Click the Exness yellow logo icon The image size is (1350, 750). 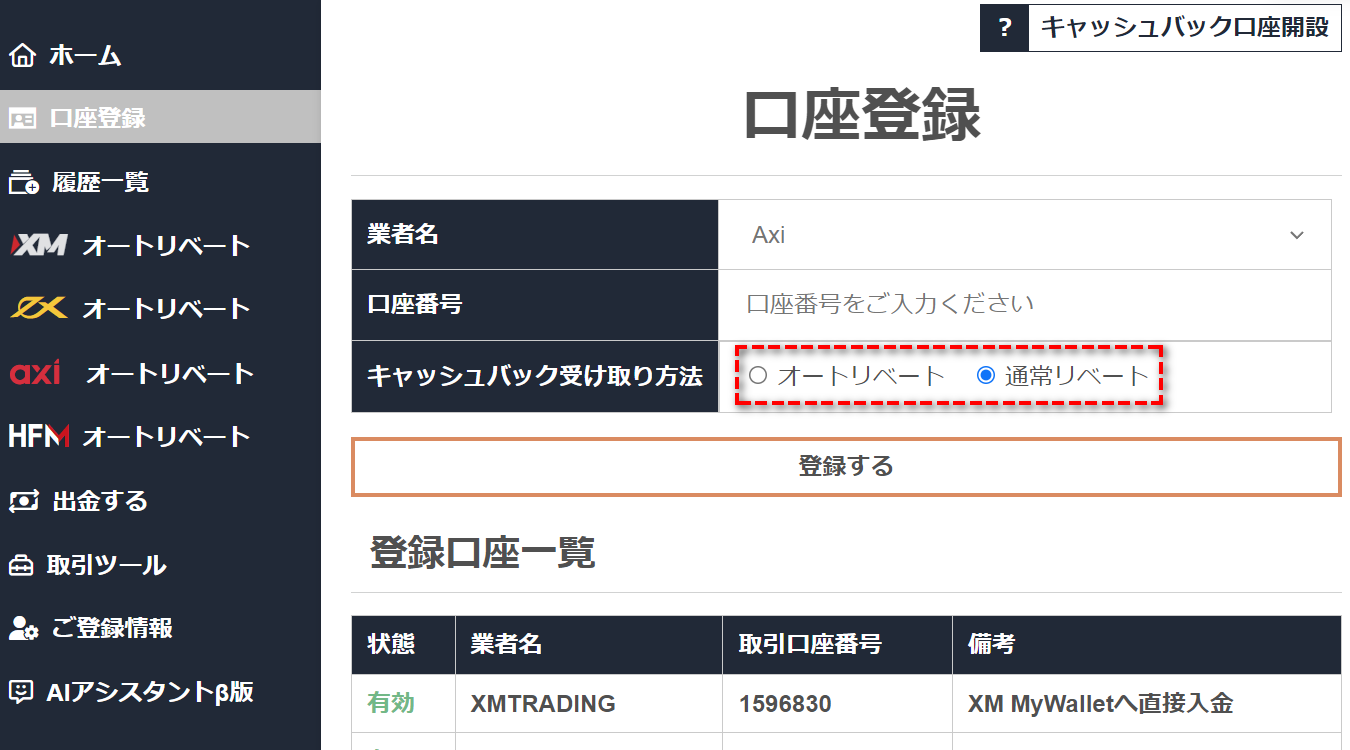[38, 307]
